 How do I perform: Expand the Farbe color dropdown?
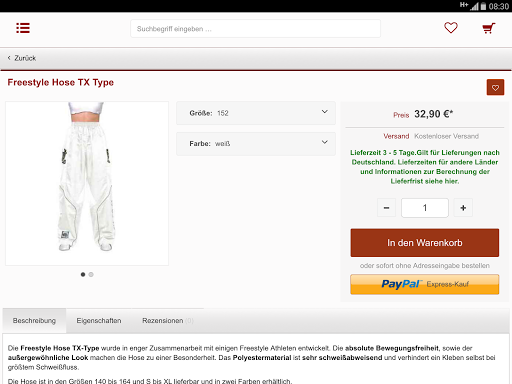[256, 144]
